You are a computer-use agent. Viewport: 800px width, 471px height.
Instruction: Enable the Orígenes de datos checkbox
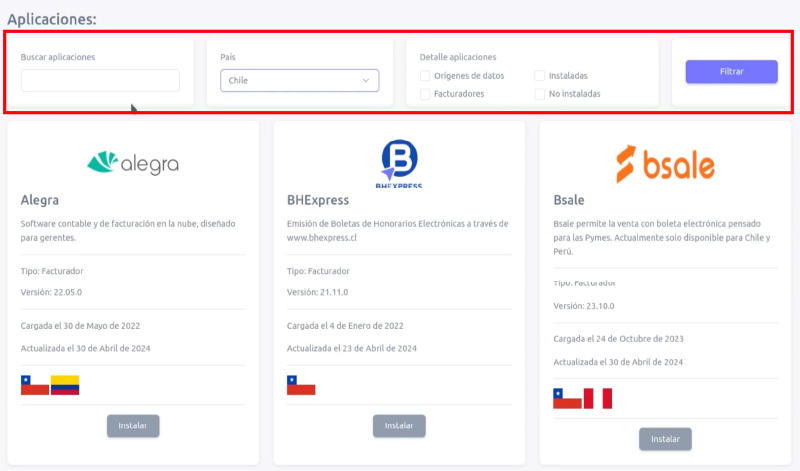click(x=424, y=76)
